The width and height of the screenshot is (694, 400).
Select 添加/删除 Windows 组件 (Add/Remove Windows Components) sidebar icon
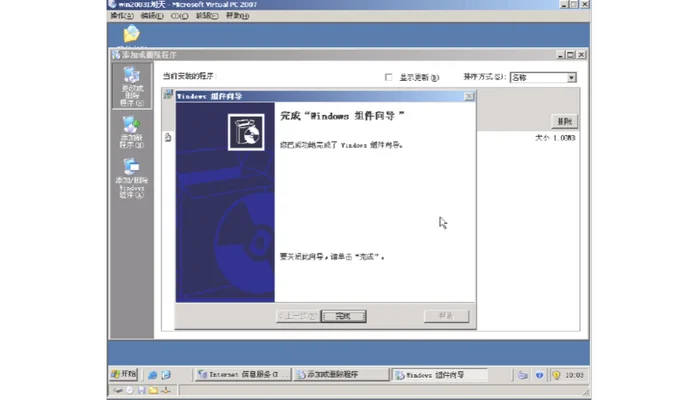(x=131, y=178)
